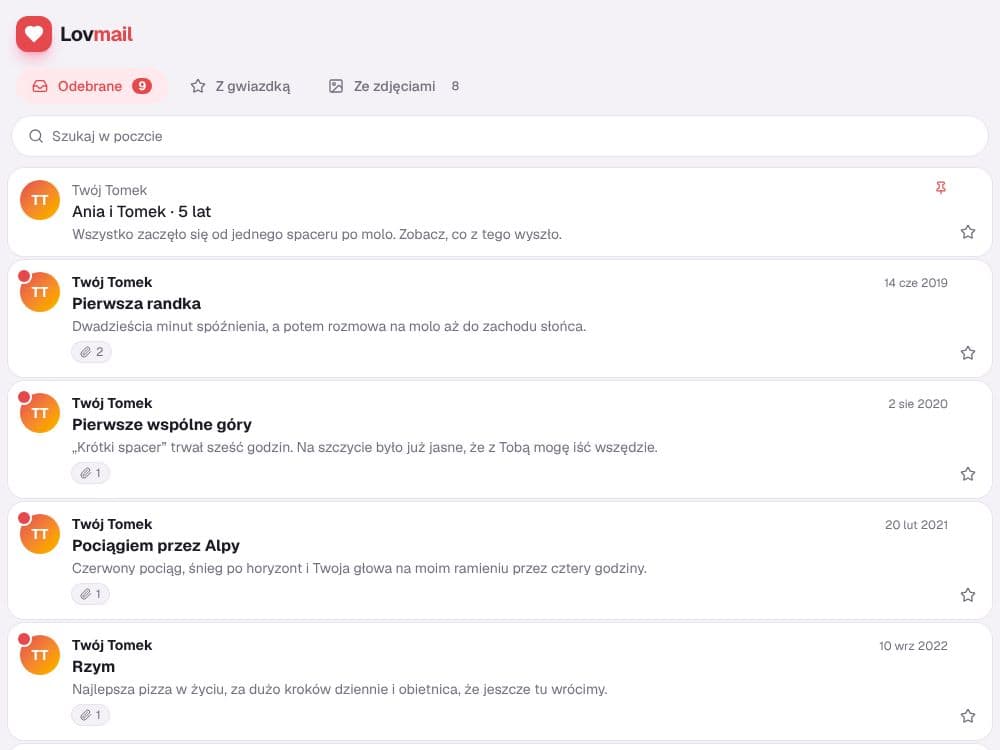Click the preview text starting with „Krótki spacer”
The height and width of the screenshot is (750, 1000).
[x=365, y=447]
